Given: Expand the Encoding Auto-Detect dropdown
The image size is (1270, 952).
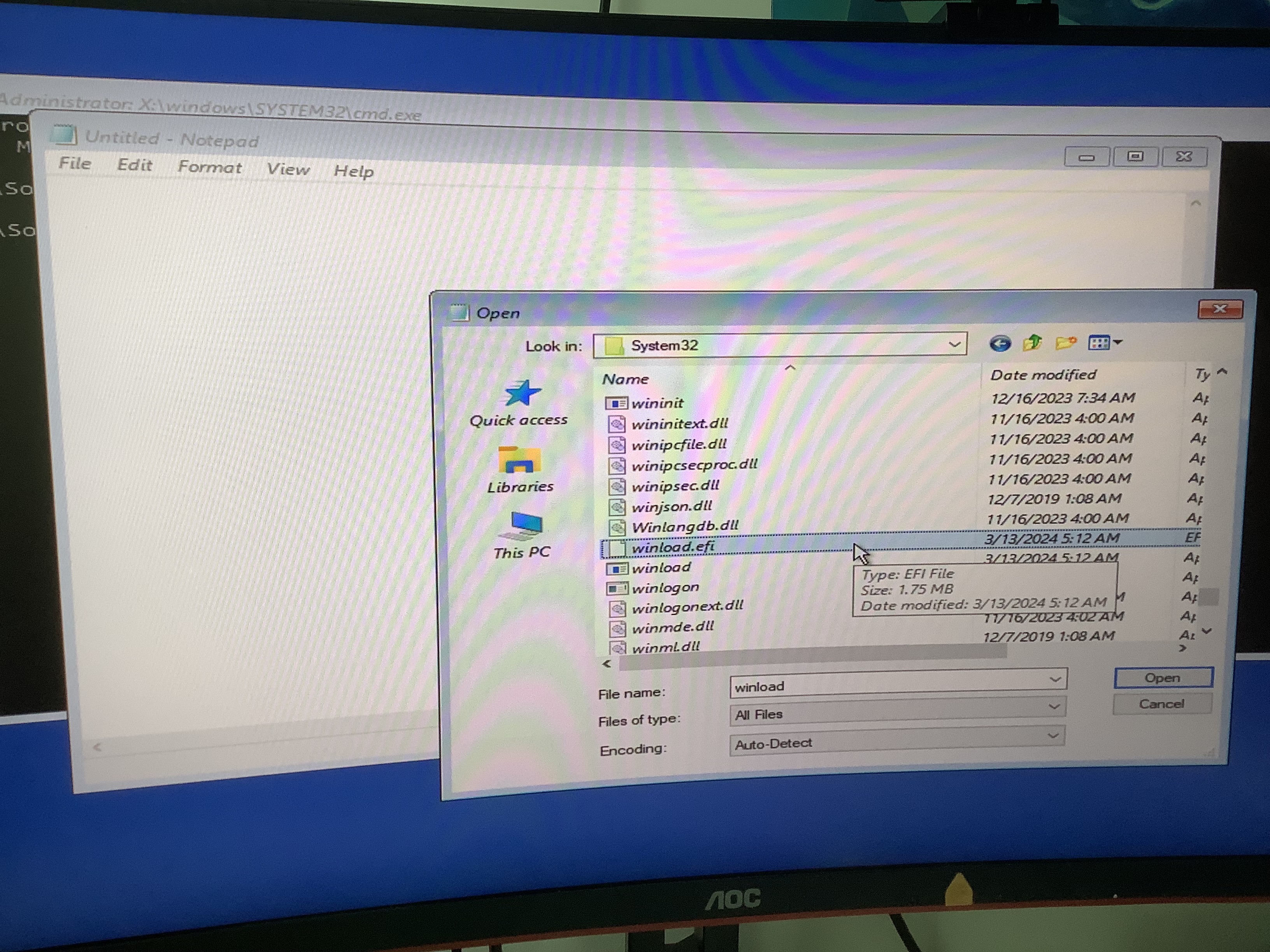Looking at the screenshot, I should click(1052, 736).
